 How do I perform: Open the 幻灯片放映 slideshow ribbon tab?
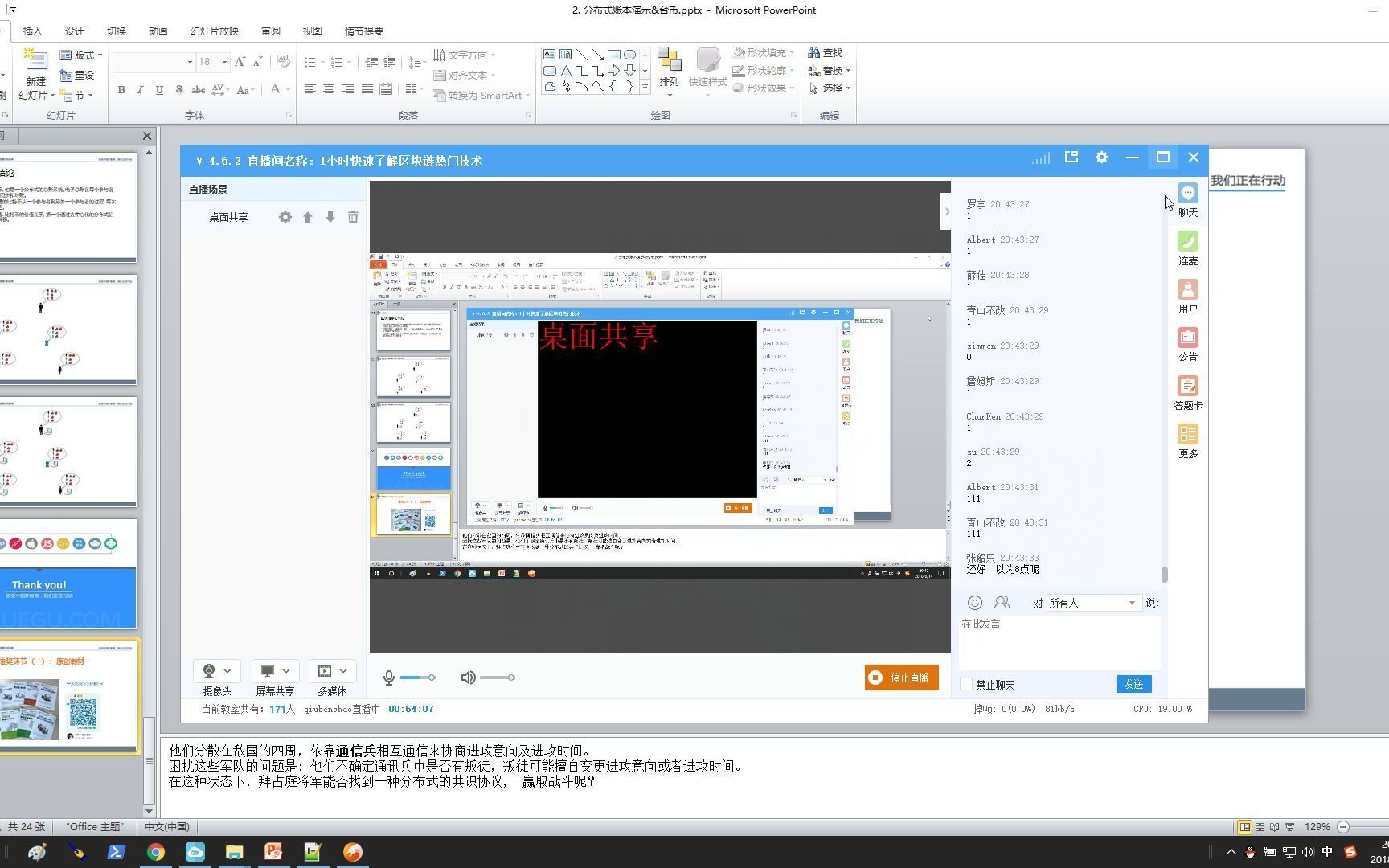(x=215, y=31)
